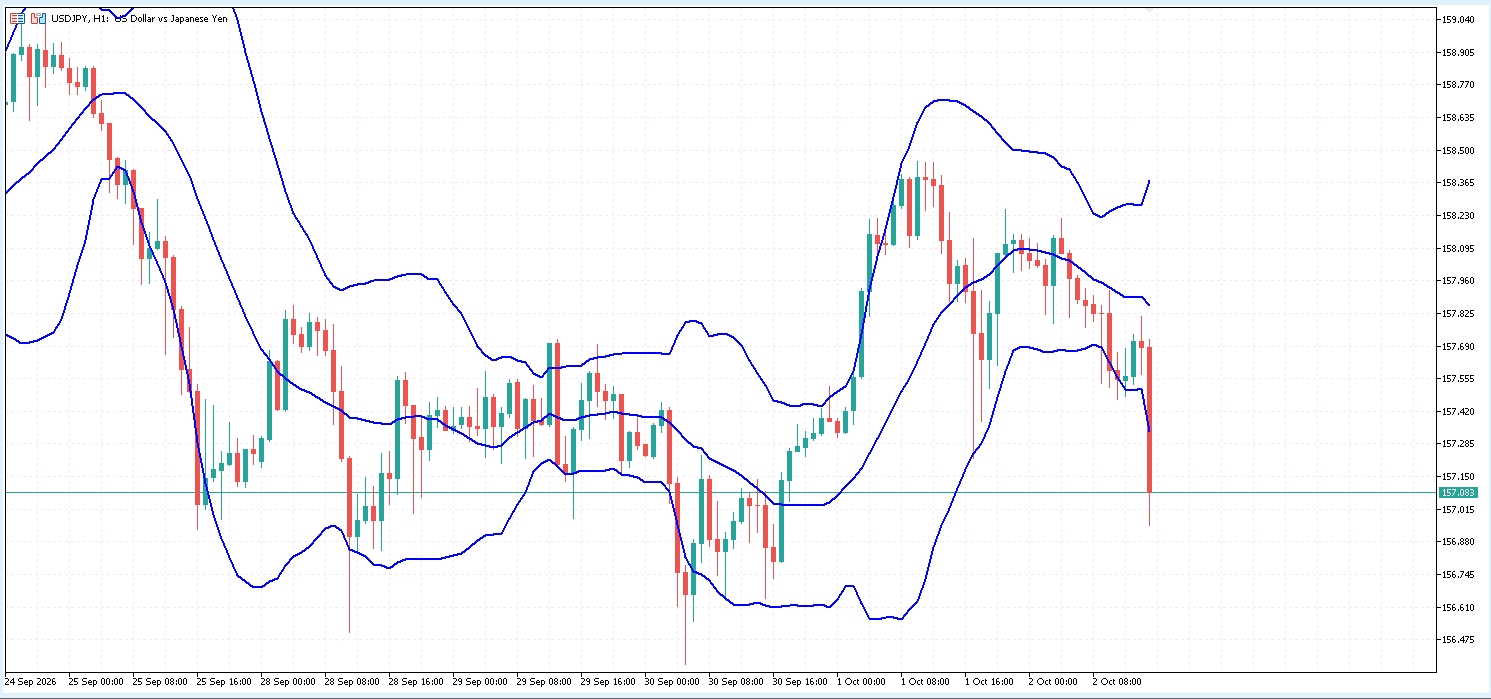Click the 156.475 price scale label
The height and width of the screenshot is (699, 1491).
pos(1456,640)
